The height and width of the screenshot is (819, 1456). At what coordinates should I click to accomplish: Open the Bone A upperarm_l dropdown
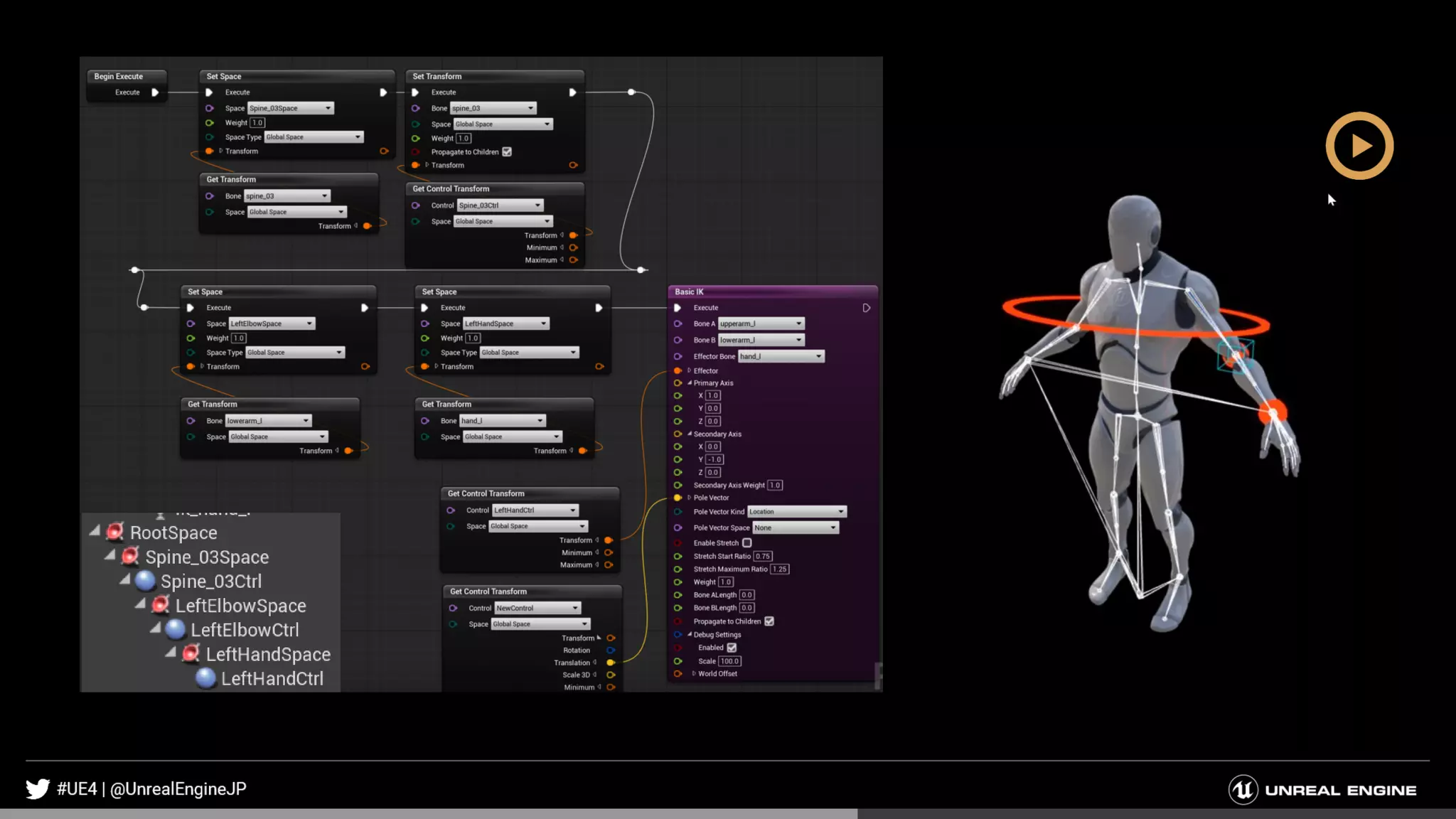click(x=761, y=323)
